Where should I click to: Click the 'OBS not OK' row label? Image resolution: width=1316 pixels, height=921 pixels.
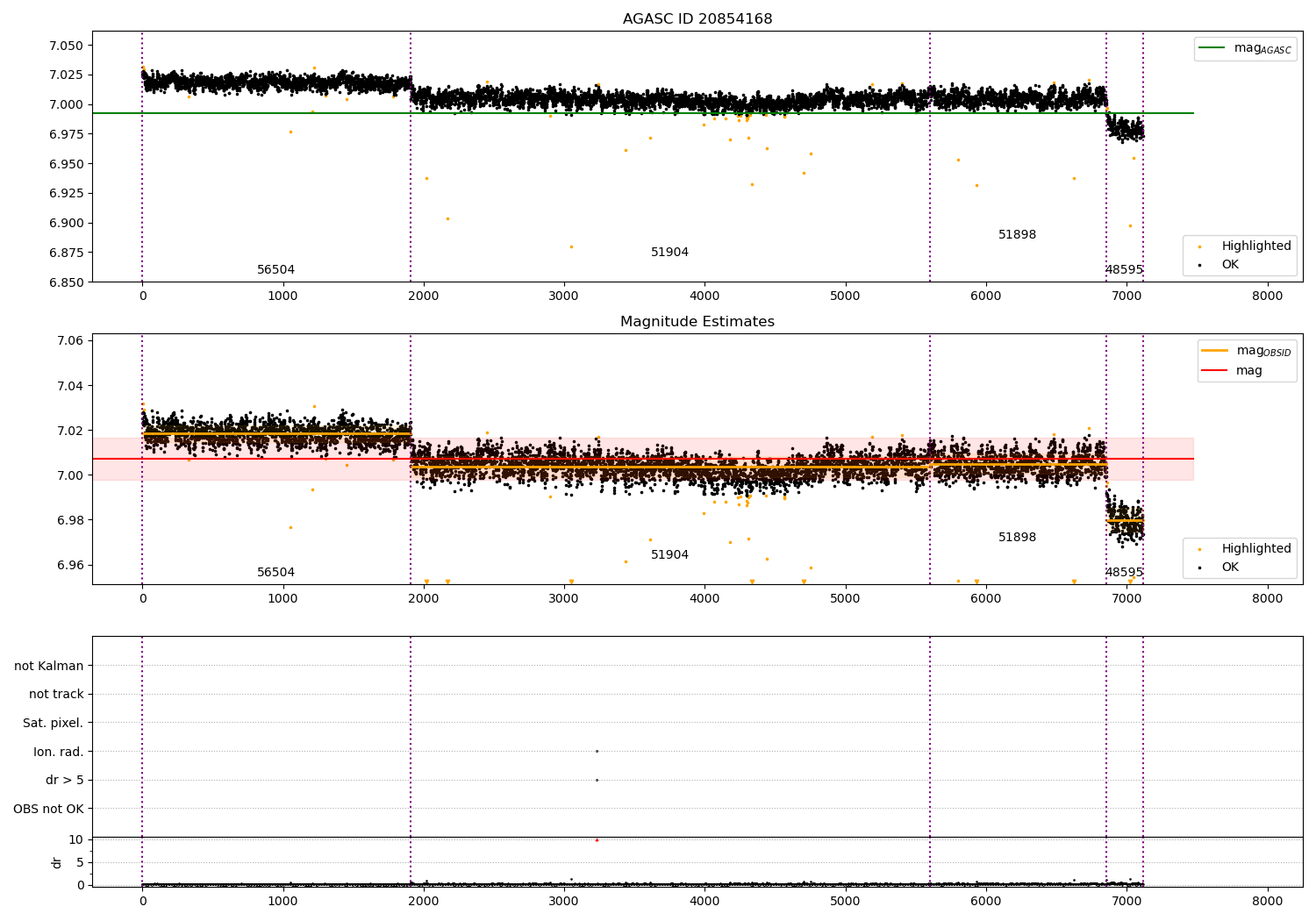[x=48, y=810]
